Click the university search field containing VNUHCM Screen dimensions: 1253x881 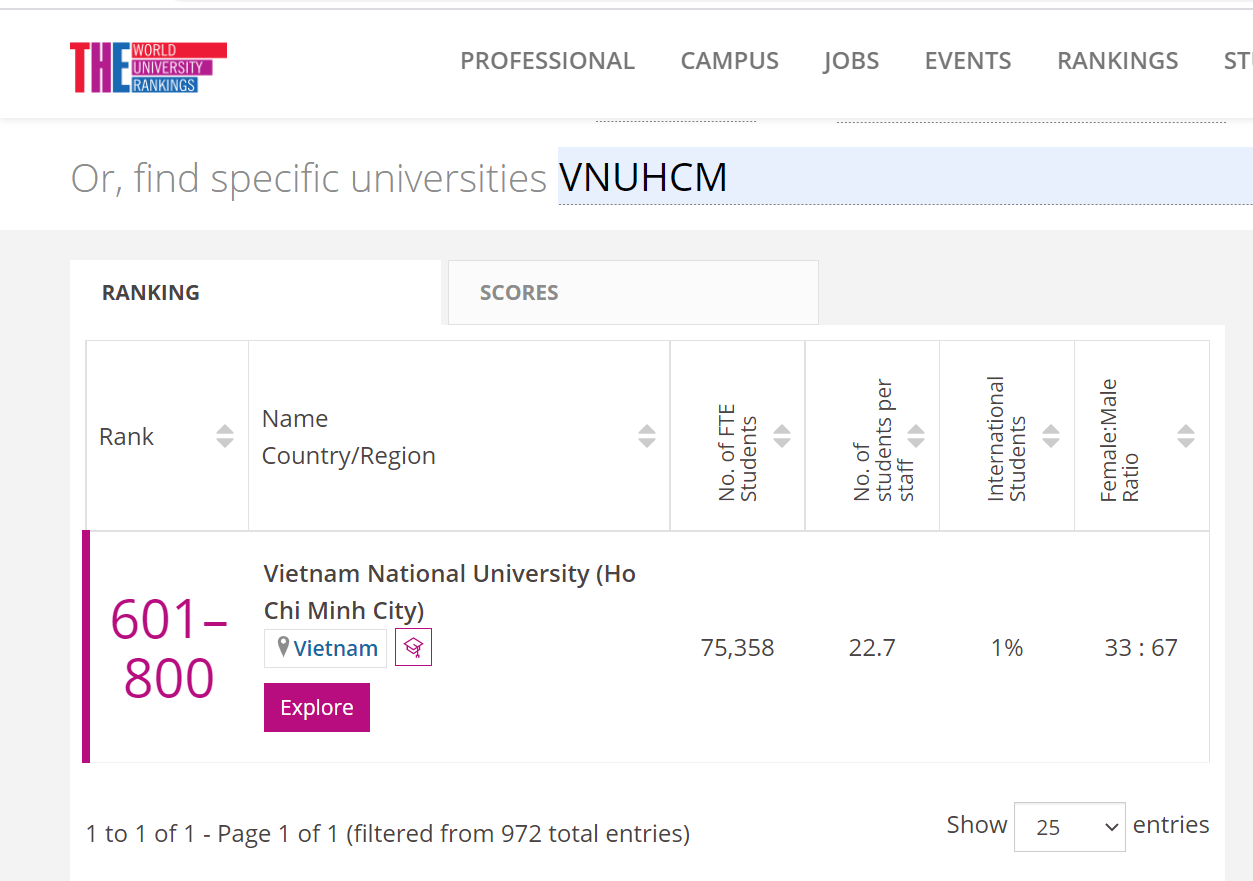point(905,177)
